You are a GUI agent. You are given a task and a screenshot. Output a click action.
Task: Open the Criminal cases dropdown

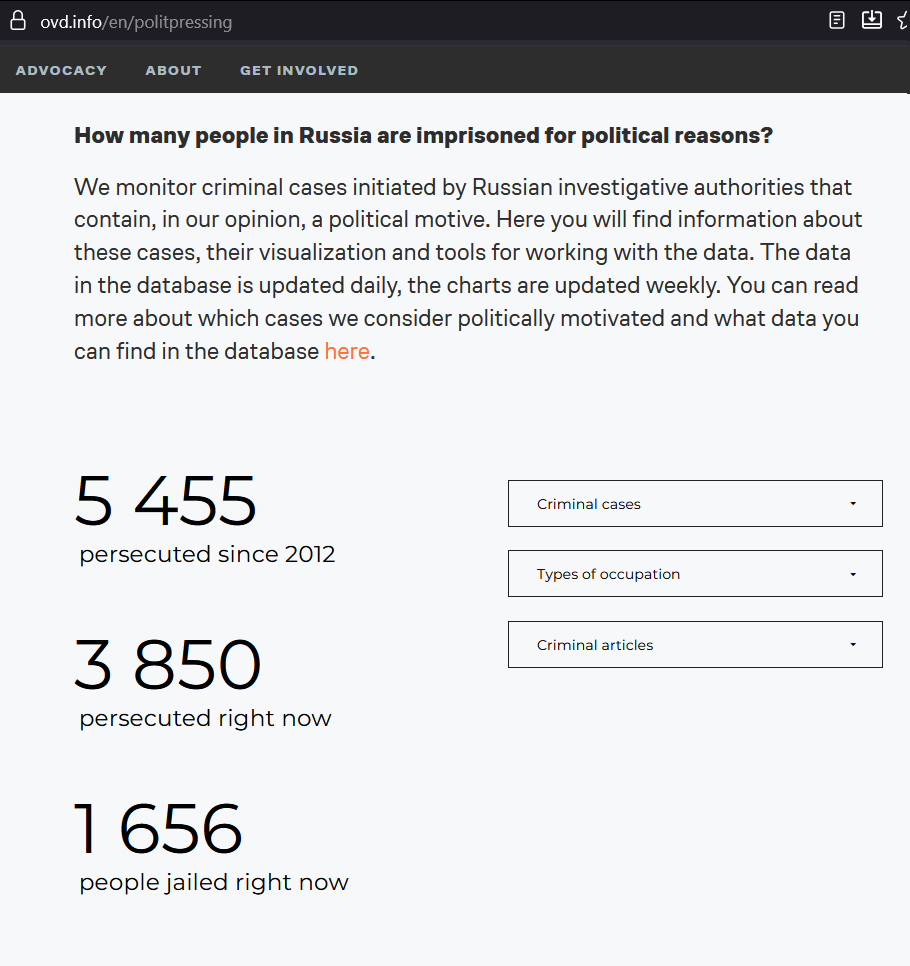[x=694, y=504]
